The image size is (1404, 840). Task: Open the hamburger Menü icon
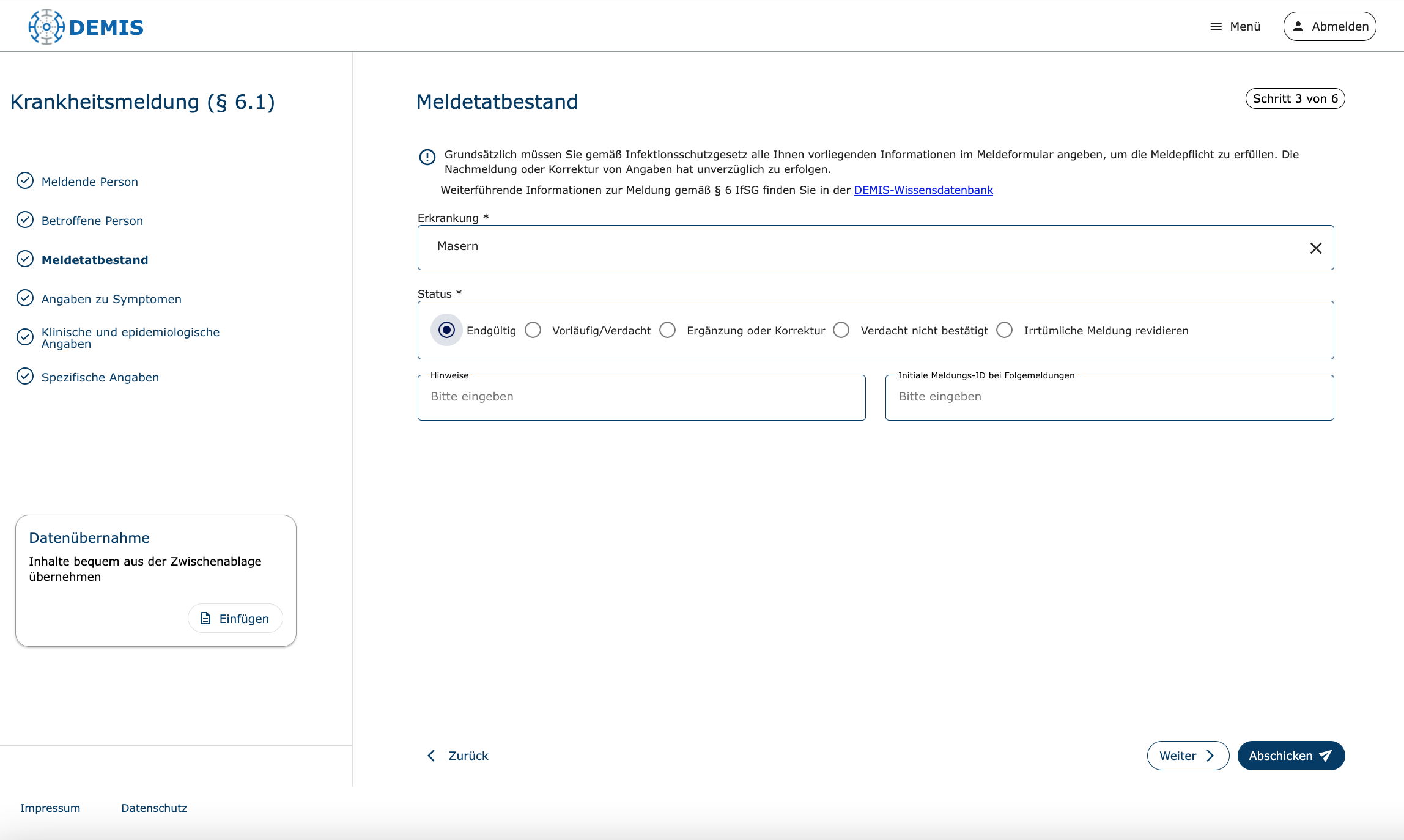[1216, 26]
